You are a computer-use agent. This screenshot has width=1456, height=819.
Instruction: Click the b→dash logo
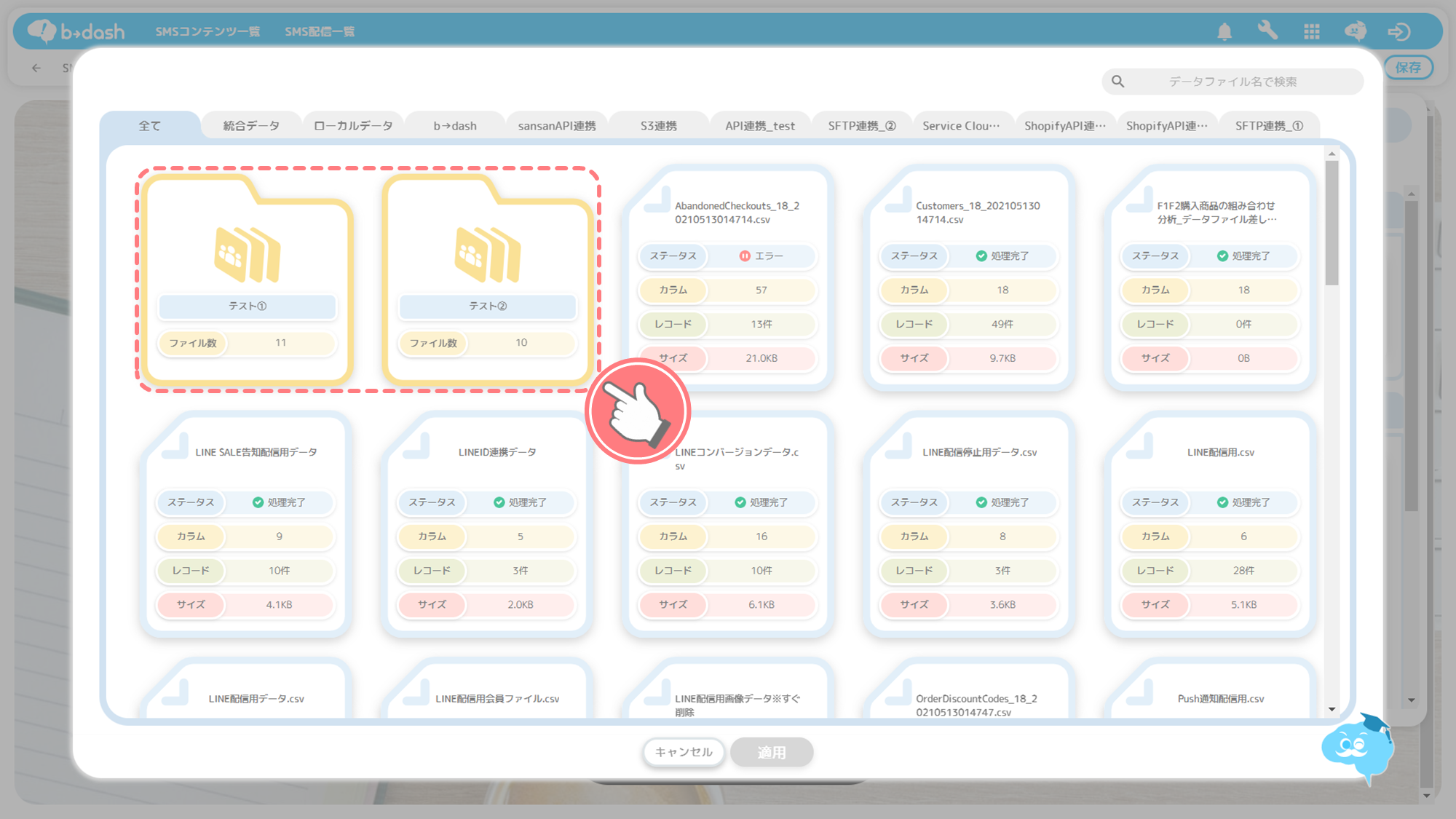point(76,31)
